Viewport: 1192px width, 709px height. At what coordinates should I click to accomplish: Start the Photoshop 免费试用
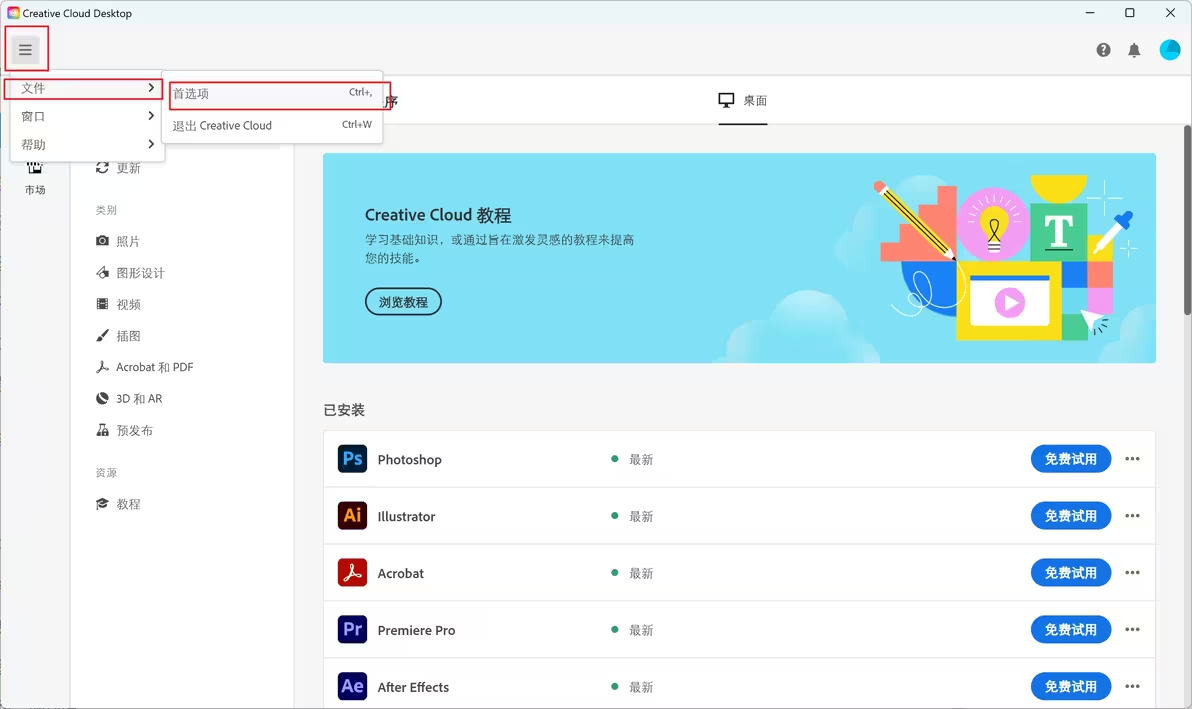1070,458
